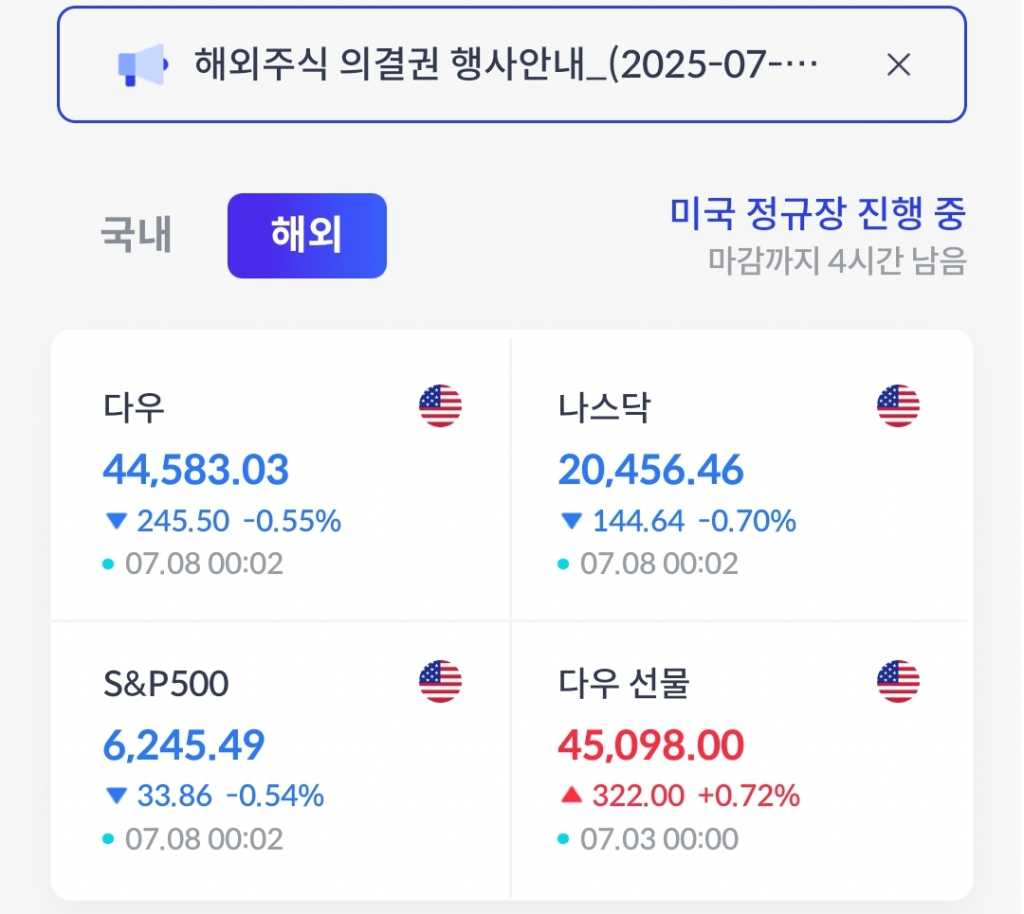Screen dimensions: 1024x914
Task: Click the blue down arrow on 나스닥
Action: [x=571, y=521]
